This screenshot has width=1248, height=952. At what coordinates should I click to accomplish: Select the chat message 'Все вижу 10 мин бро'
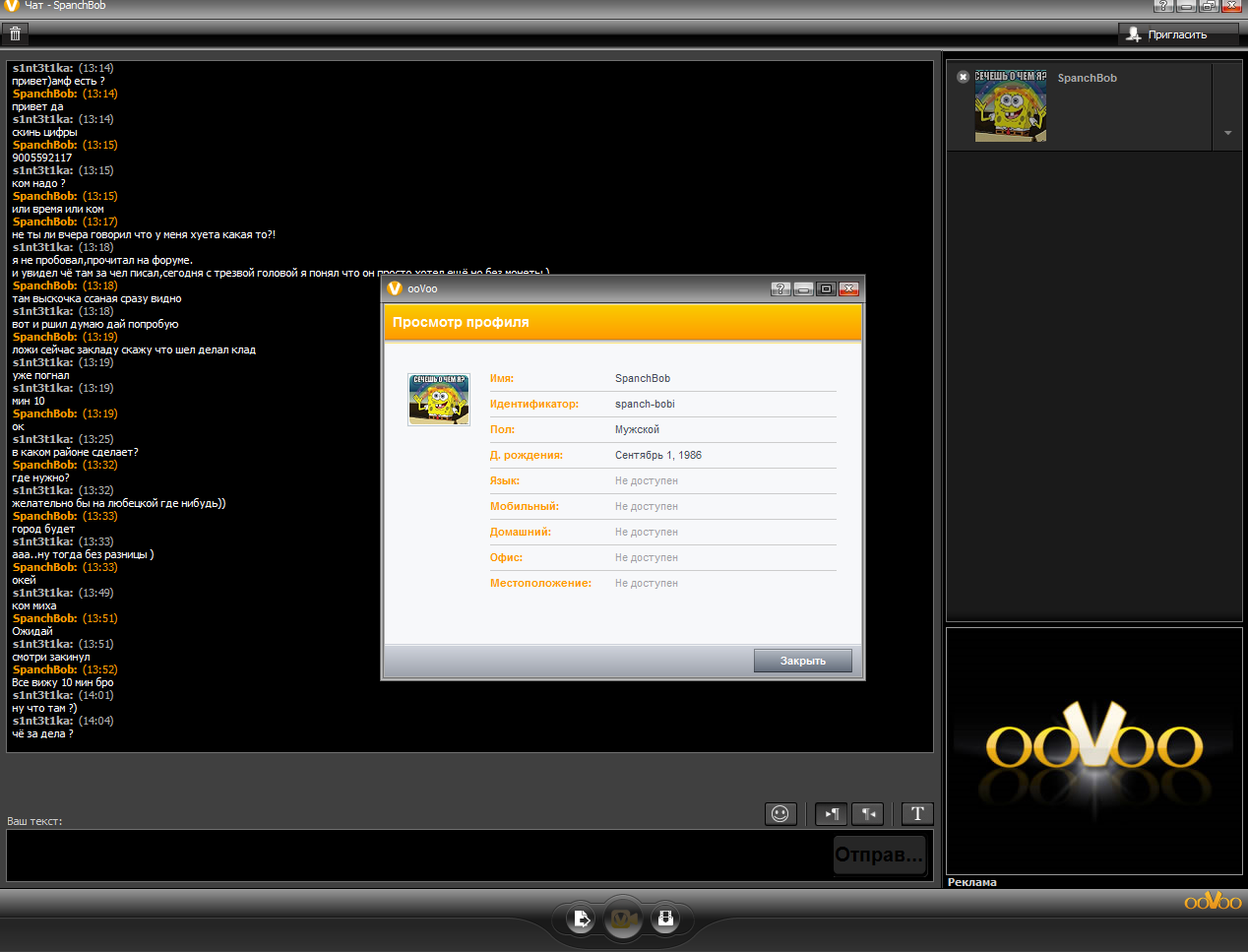[x=63, y=682]
